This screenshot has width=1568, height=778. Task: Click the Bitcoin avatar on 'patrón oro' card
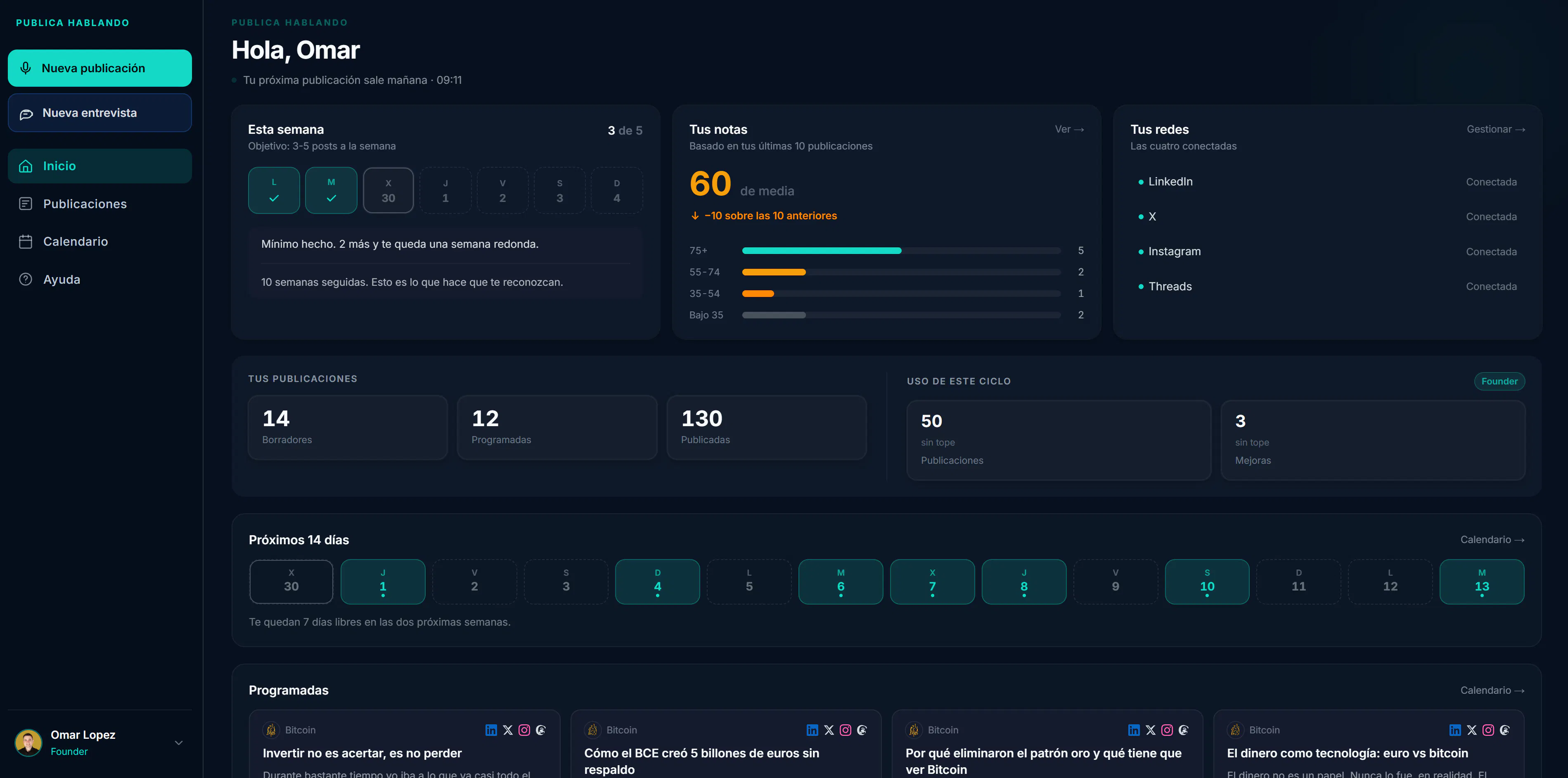click(914, 730)
